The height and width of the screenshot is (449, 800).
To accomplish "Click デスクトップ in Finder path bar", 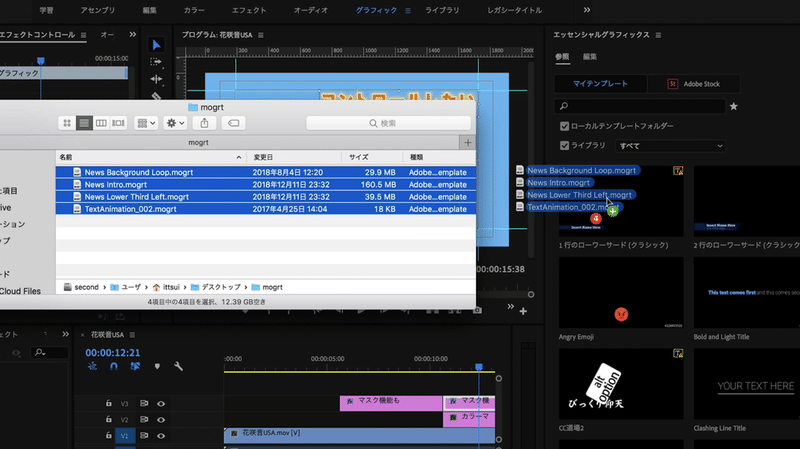I will point(216,287).
